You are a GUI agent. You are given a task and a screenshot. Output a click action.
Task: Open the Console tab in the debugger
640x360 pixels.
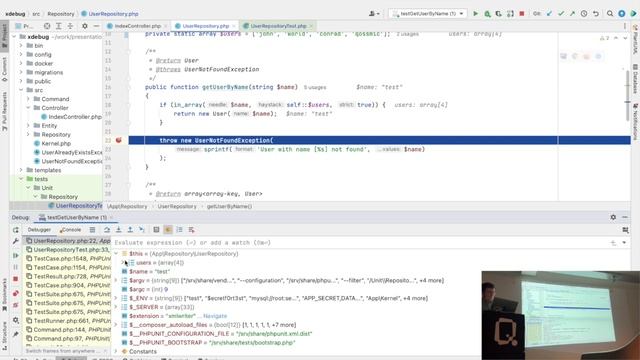[70, 230]
